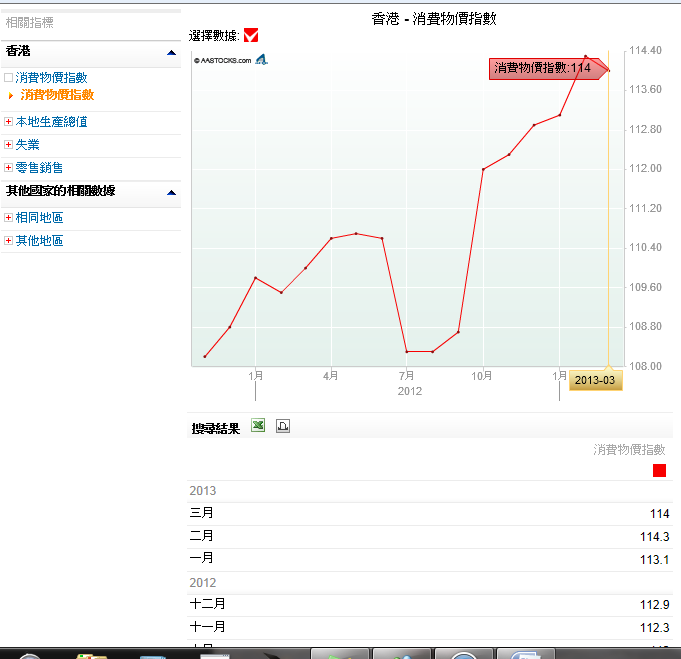This screenshot has width=681, height=659.
Task: Click the 112.3 value for 十一月
Action: click(x=655, y=628)
